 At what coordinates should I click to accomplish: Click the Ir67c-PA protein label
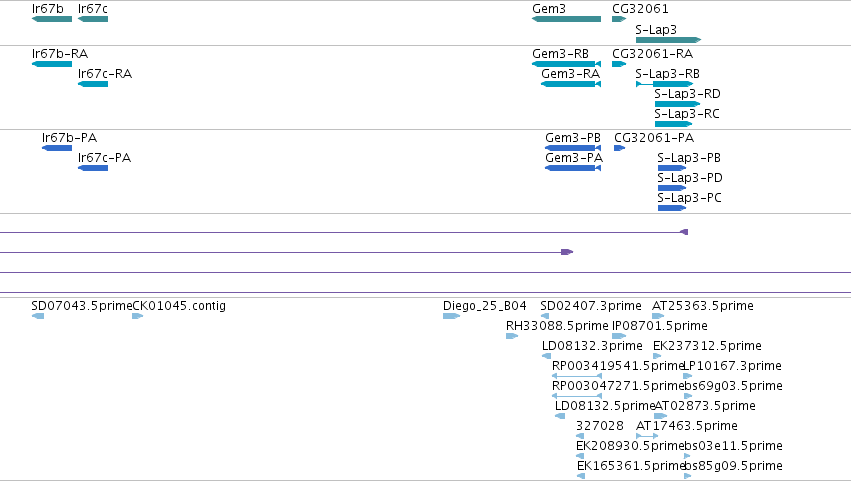(x=104, y=158)
